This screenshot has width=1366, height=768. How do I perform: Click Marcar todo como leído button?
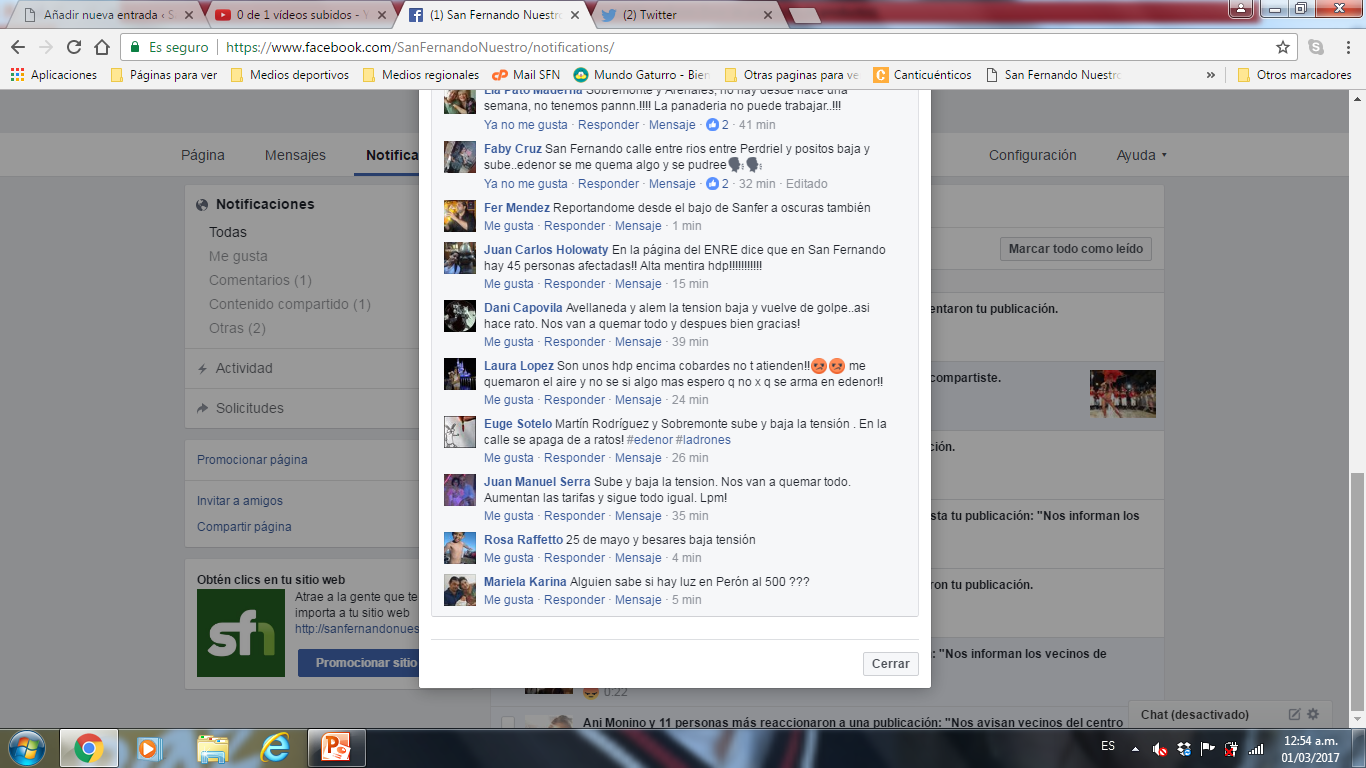pos(1075,249)
